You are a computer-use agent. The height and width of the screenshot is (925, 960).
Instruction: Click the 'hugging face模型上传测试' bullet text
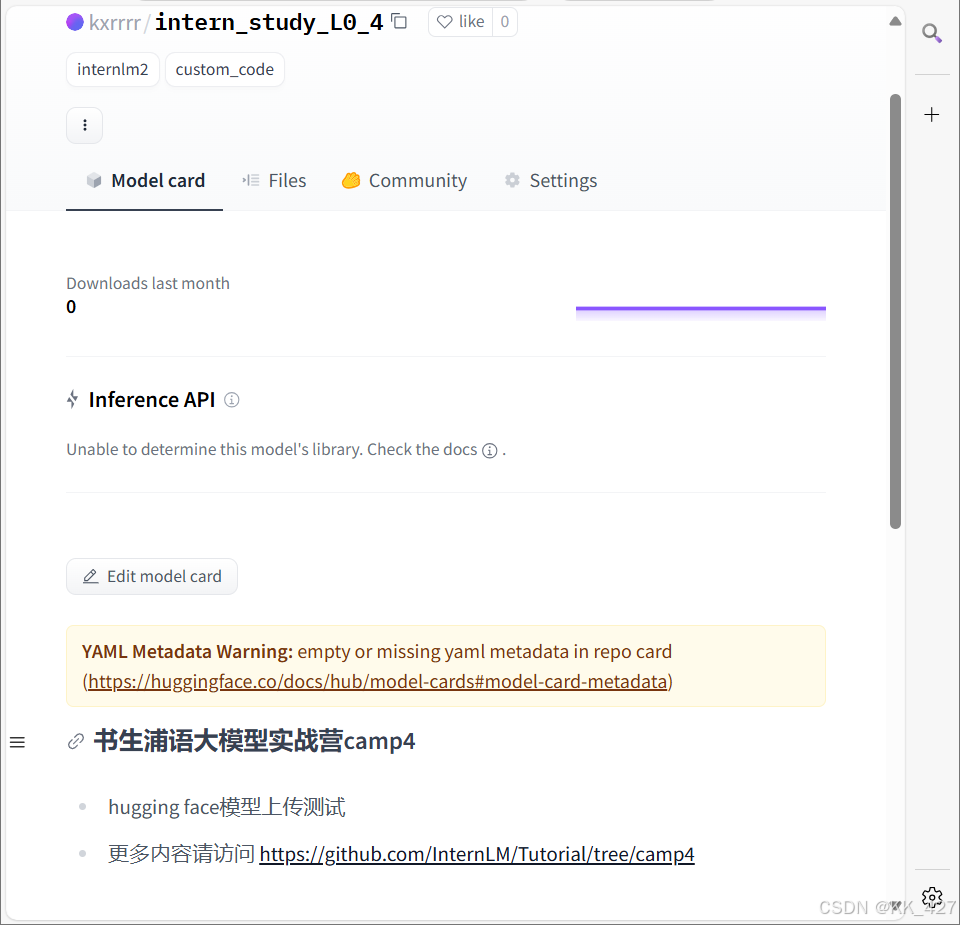[227, 807]
